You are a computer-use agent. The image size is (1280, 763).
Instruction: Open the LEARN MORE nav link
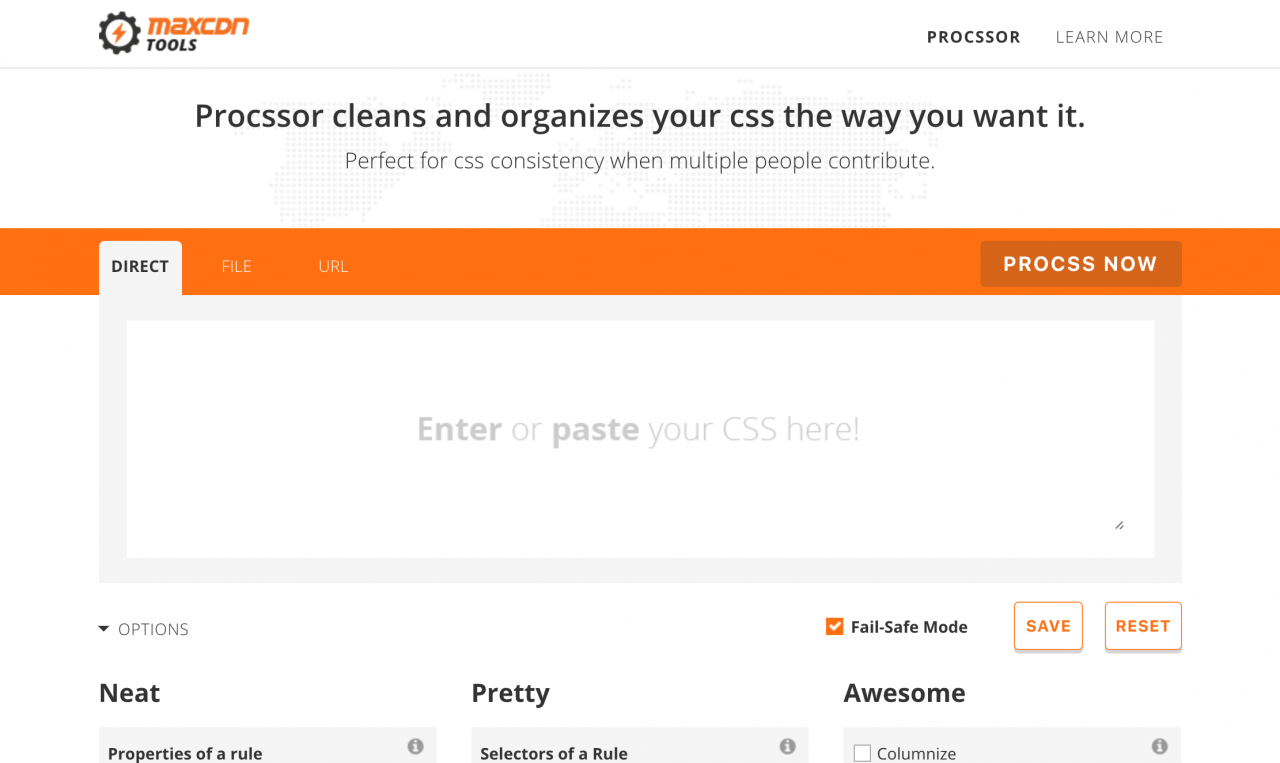(1109, 37)
